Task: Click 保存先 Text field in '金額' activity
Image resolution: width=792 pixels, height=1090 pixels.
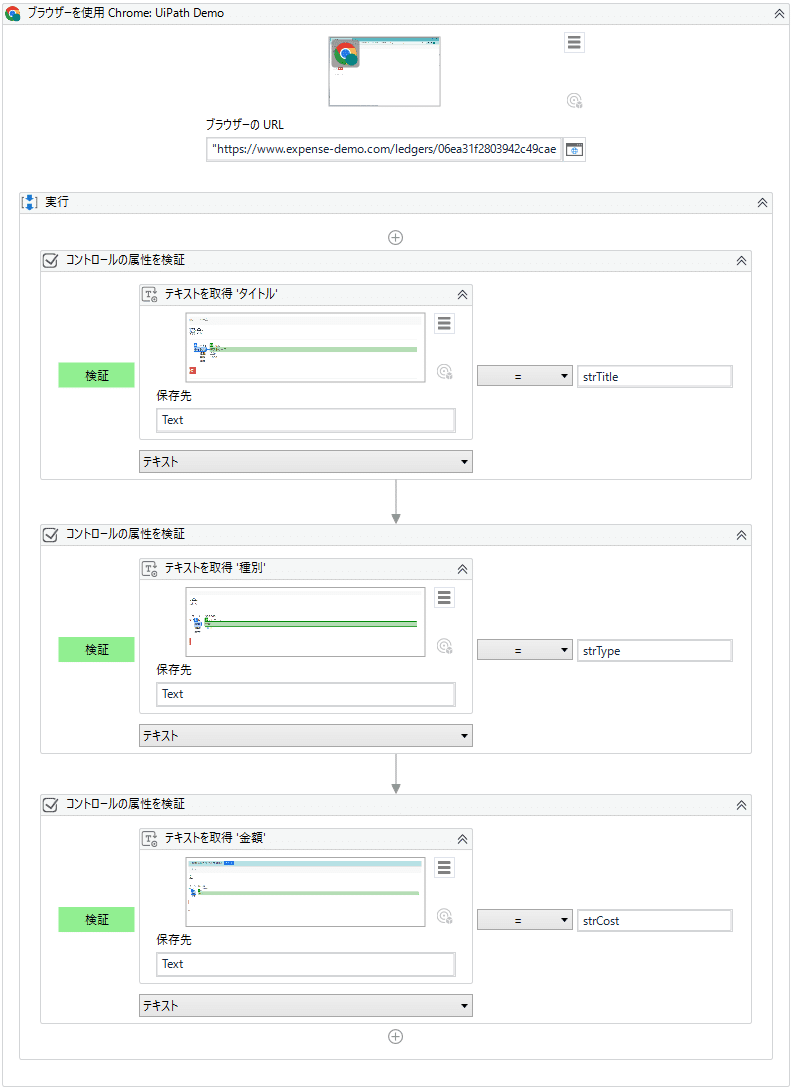Action: [x=306, y=964]
